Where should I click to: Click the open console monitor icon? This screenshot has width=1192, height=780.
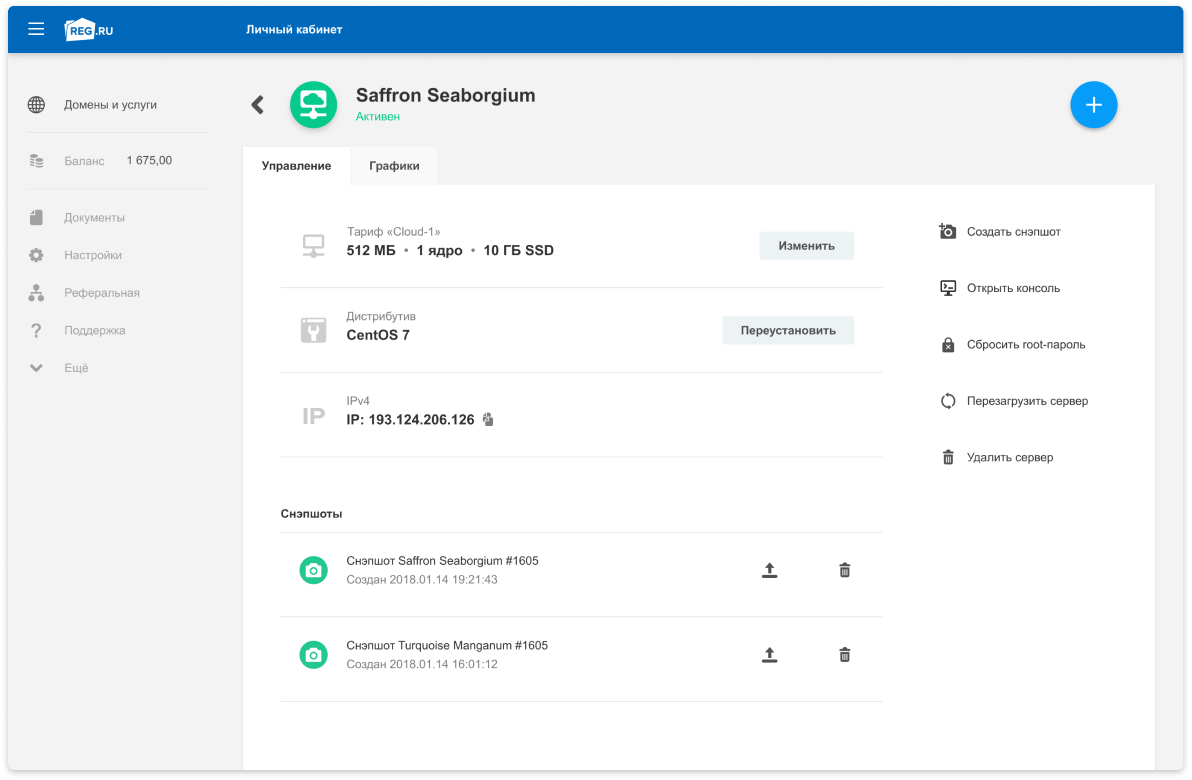coord(948,288)
